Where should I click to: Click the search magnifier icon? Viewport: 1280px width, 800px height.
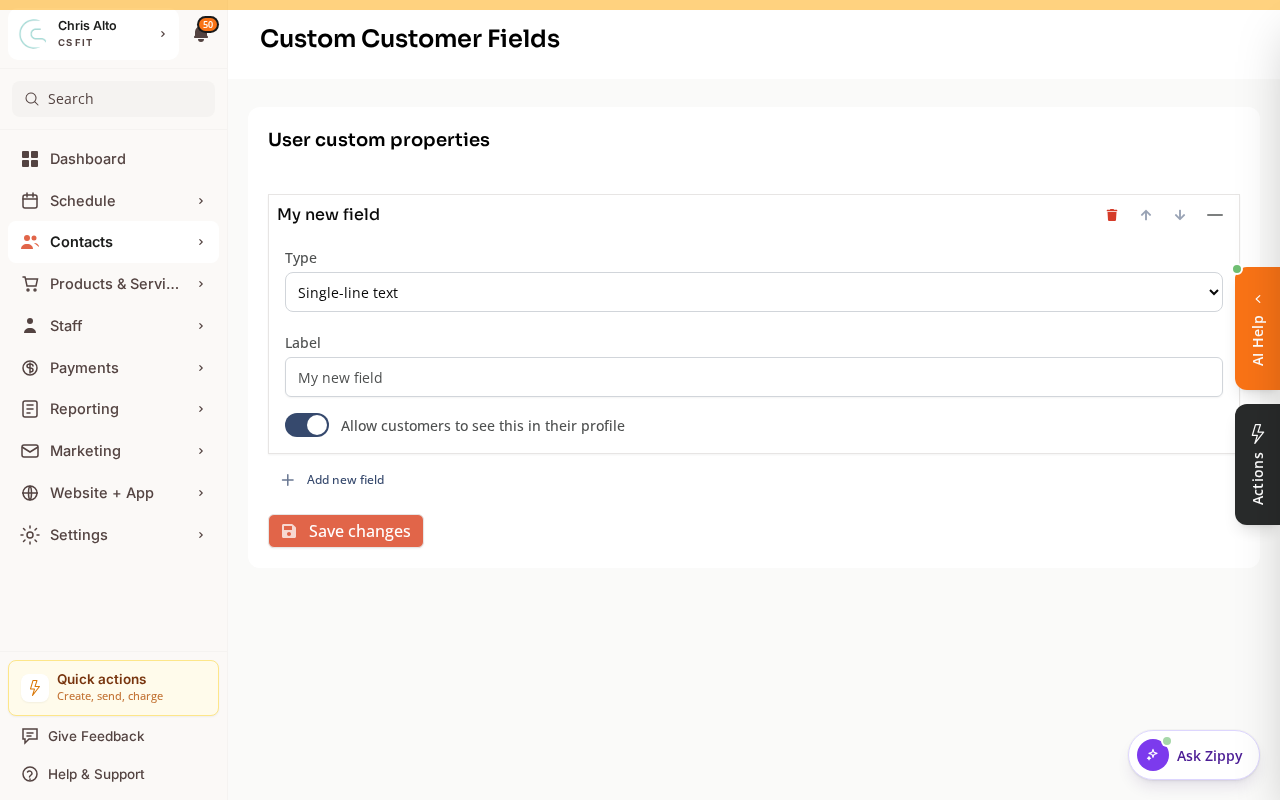coord(32,99)
